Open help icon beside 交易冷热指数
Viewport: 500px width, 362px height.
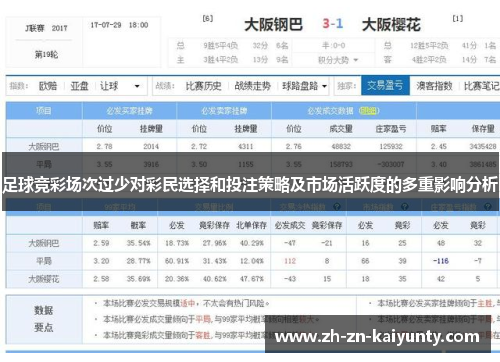tap(337, 207)
